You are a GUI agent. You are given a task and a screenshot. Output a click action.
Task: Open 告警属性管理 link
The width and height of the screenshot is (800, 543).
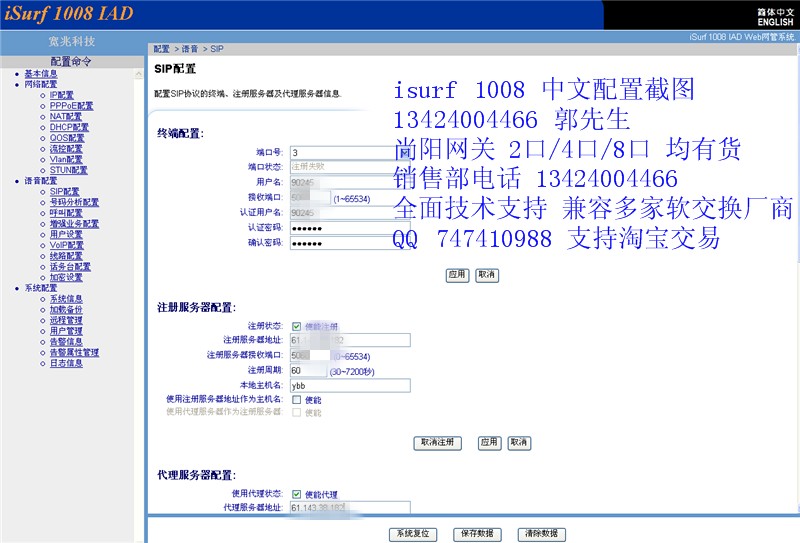tap(74, 352)
